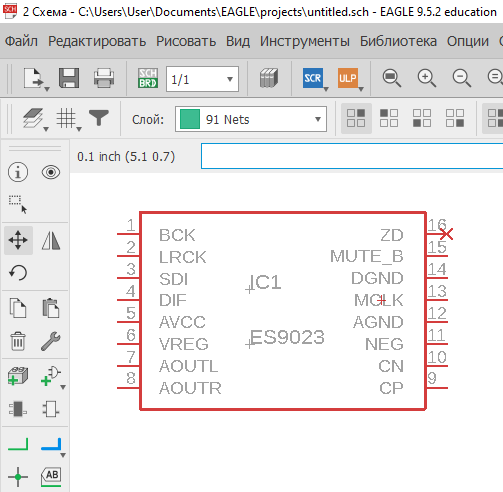Select the Move tool

(x=18, y=240)
